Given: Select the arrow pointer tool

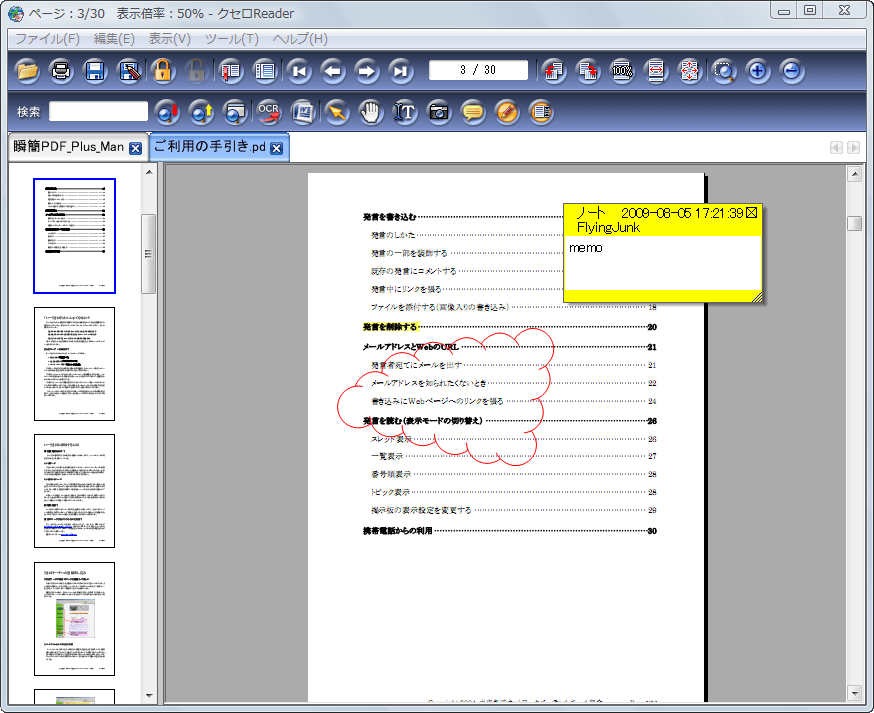Looking at the screenshot, I should click(x=337, y=112).
